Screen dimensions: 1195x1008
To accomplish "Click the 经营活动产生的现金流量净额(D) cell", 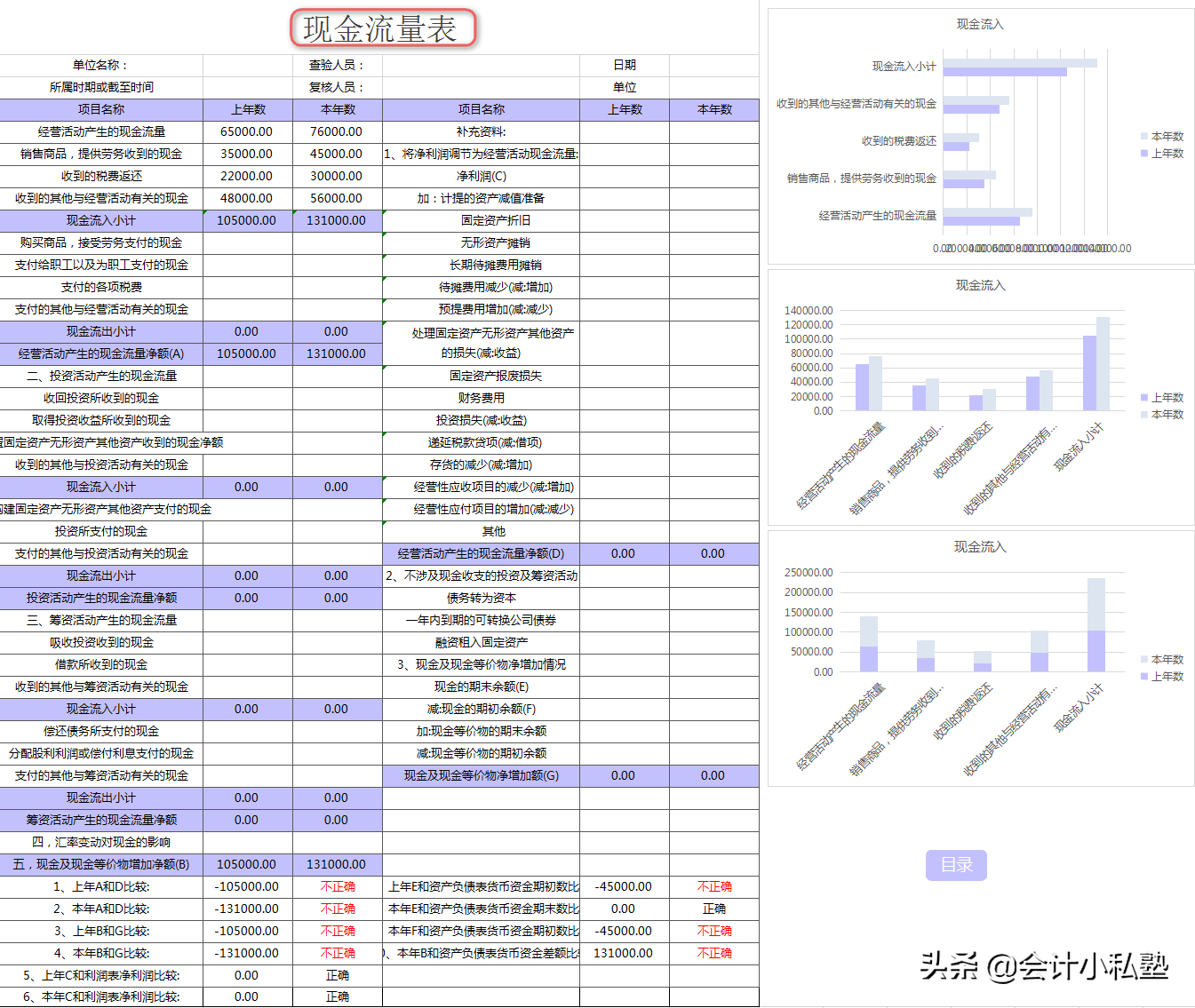I will [x=482, y=553].
